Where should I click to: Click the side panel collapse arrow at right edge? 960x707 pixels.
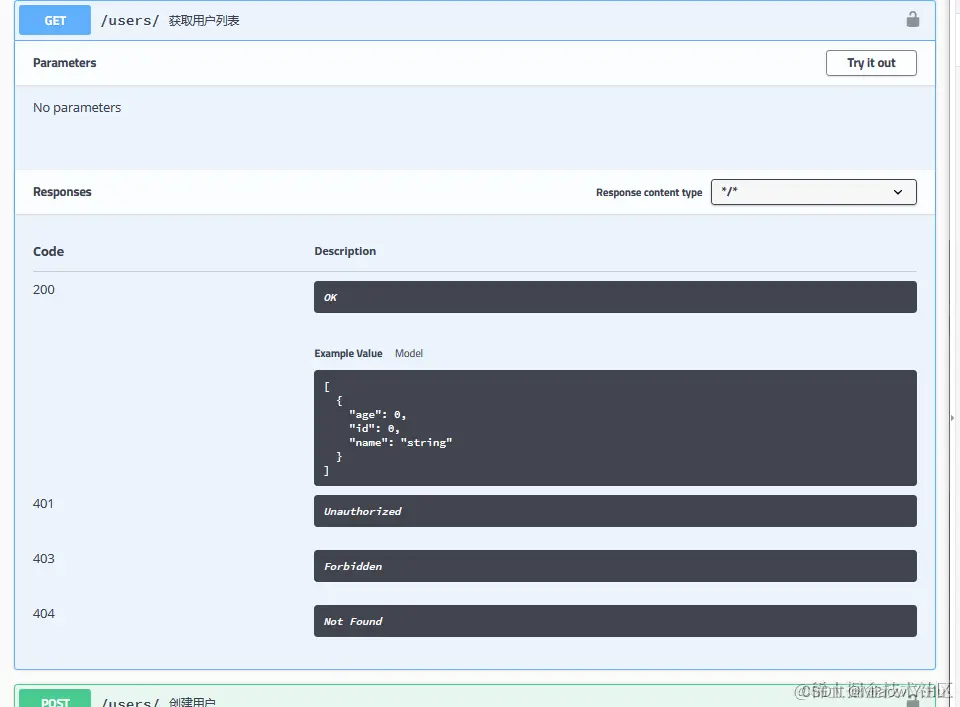point(952,418)
